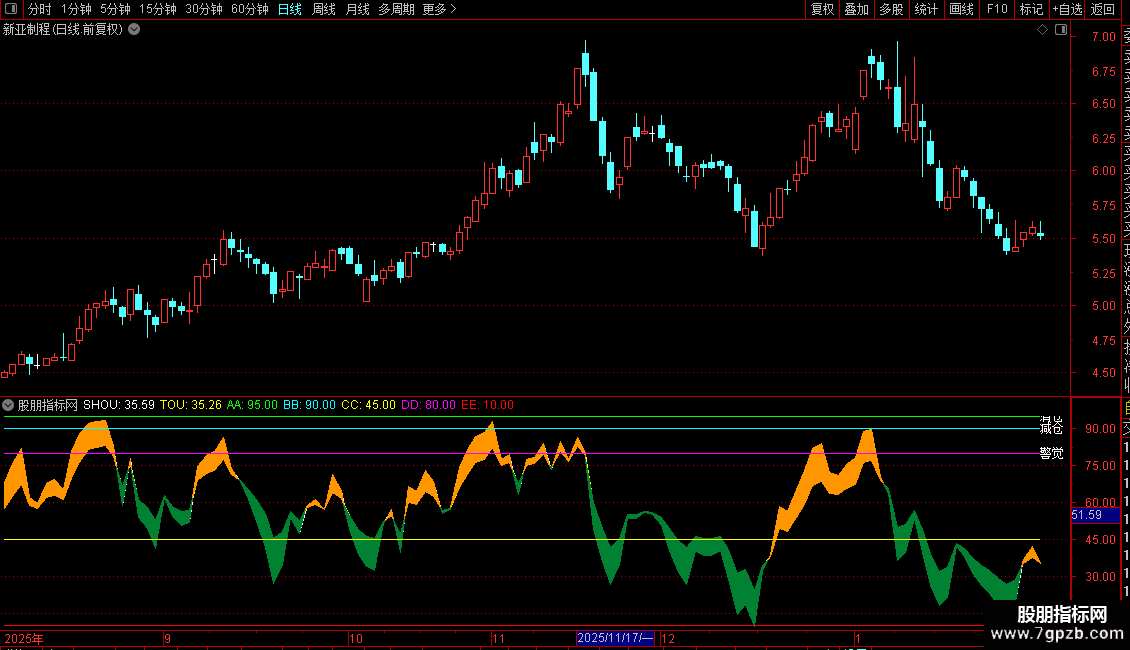Switch to 日线 daily chart
The width and height of the screenshot is (1130, 650).
tap(290, 9)
